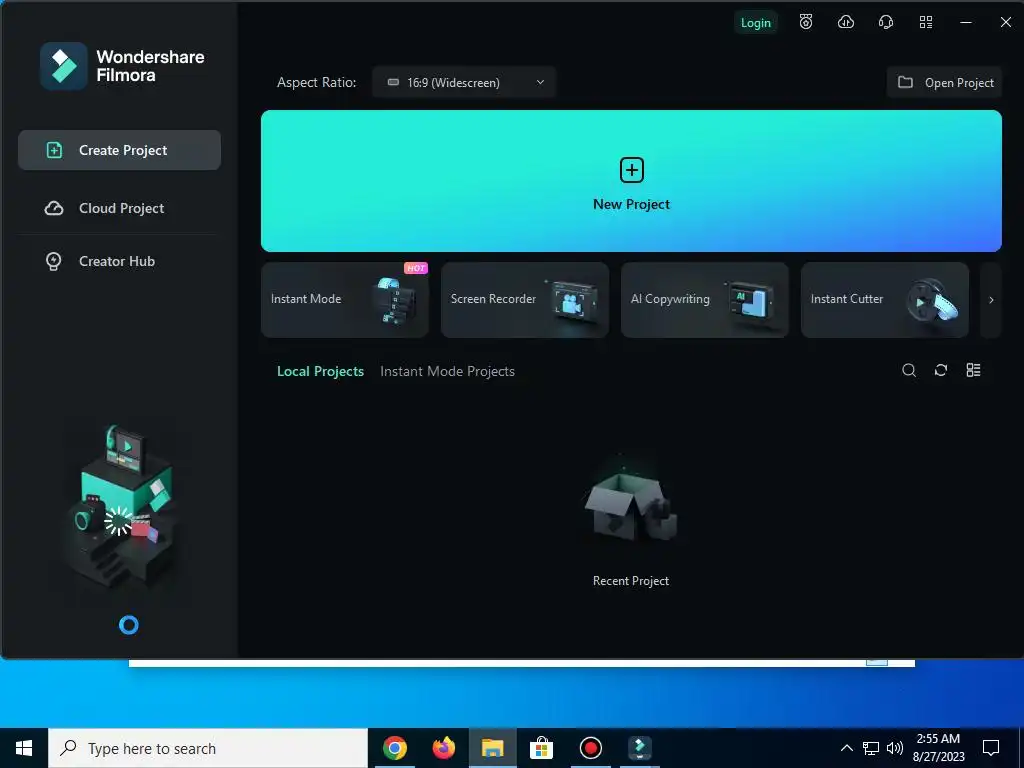Viewport: 1024px width, 768px height.
Task: Open the customer support headset icon
Action: (886, 22)
